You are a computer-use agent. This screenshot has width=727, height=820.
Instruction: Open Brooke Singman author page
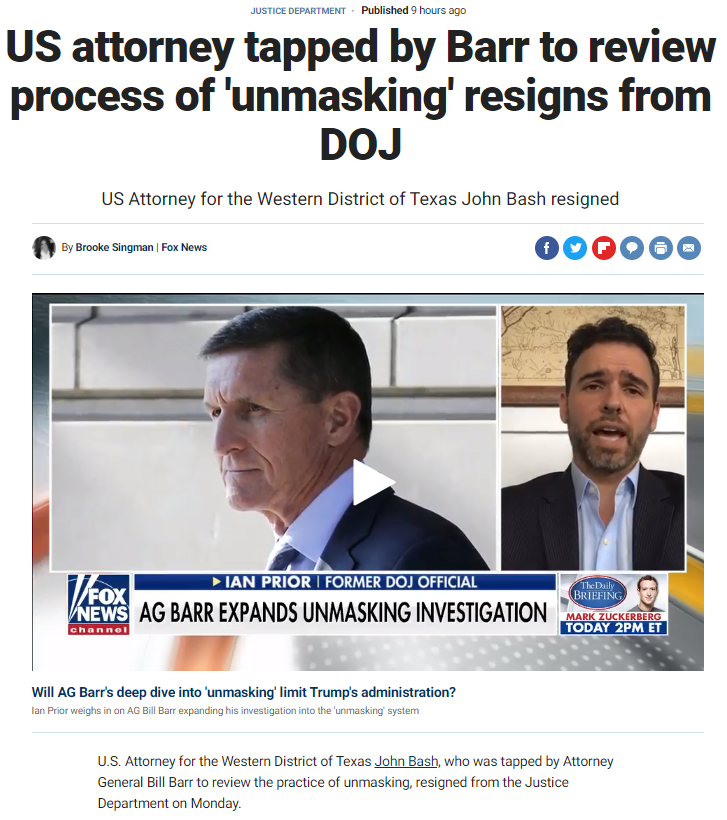(115, 247)
